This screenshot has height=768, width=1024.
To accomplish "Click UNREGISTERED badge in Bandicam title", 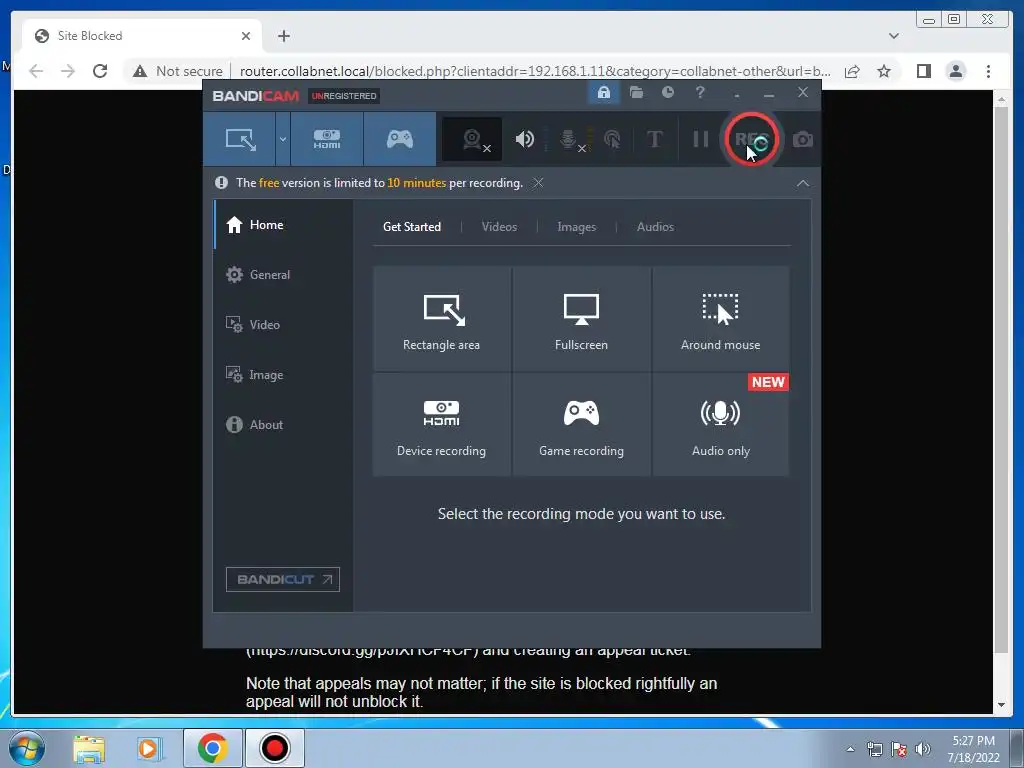I will (x=344, y=96).
